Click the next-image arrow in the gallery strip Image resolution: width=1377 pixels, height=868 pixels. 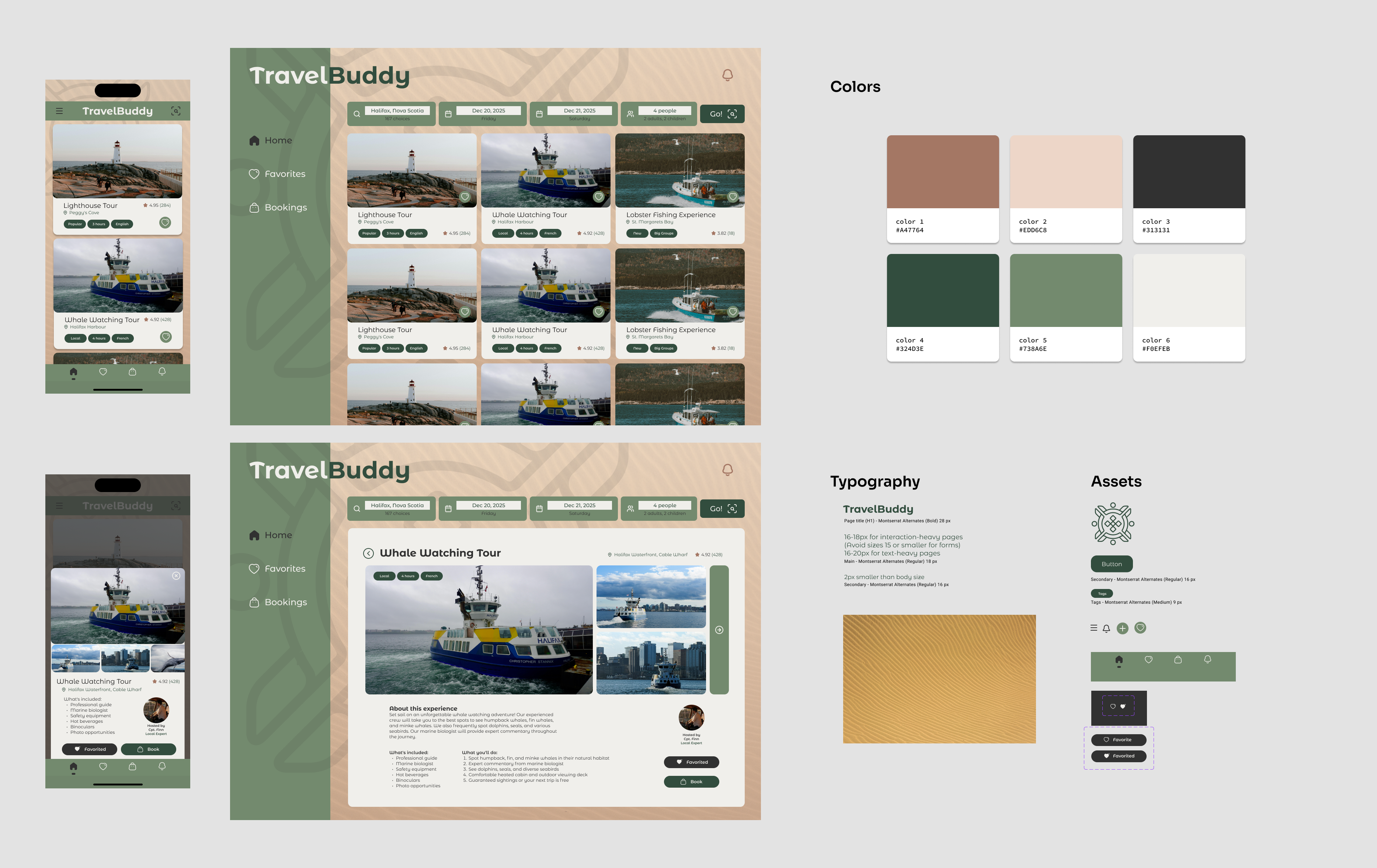tap(719, 630)
